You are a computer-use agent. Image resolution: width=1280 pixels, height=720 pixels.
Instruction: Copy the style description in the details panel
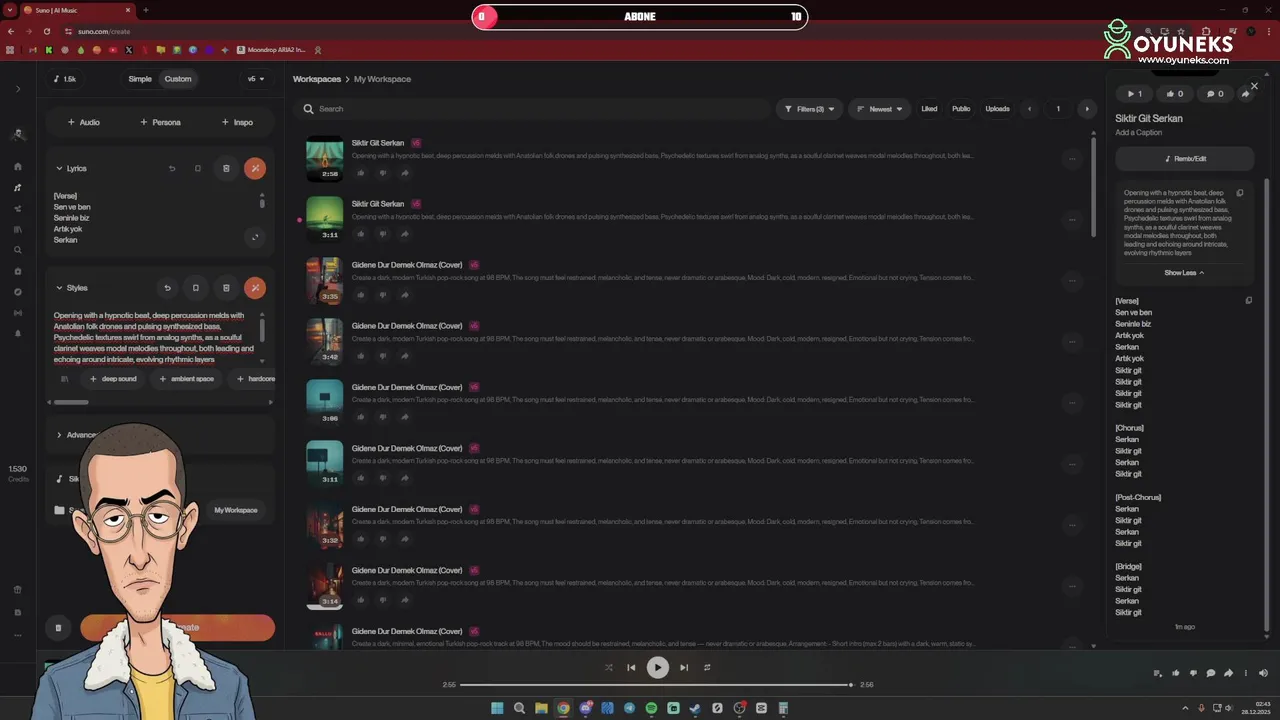[x=1240, y=193]
